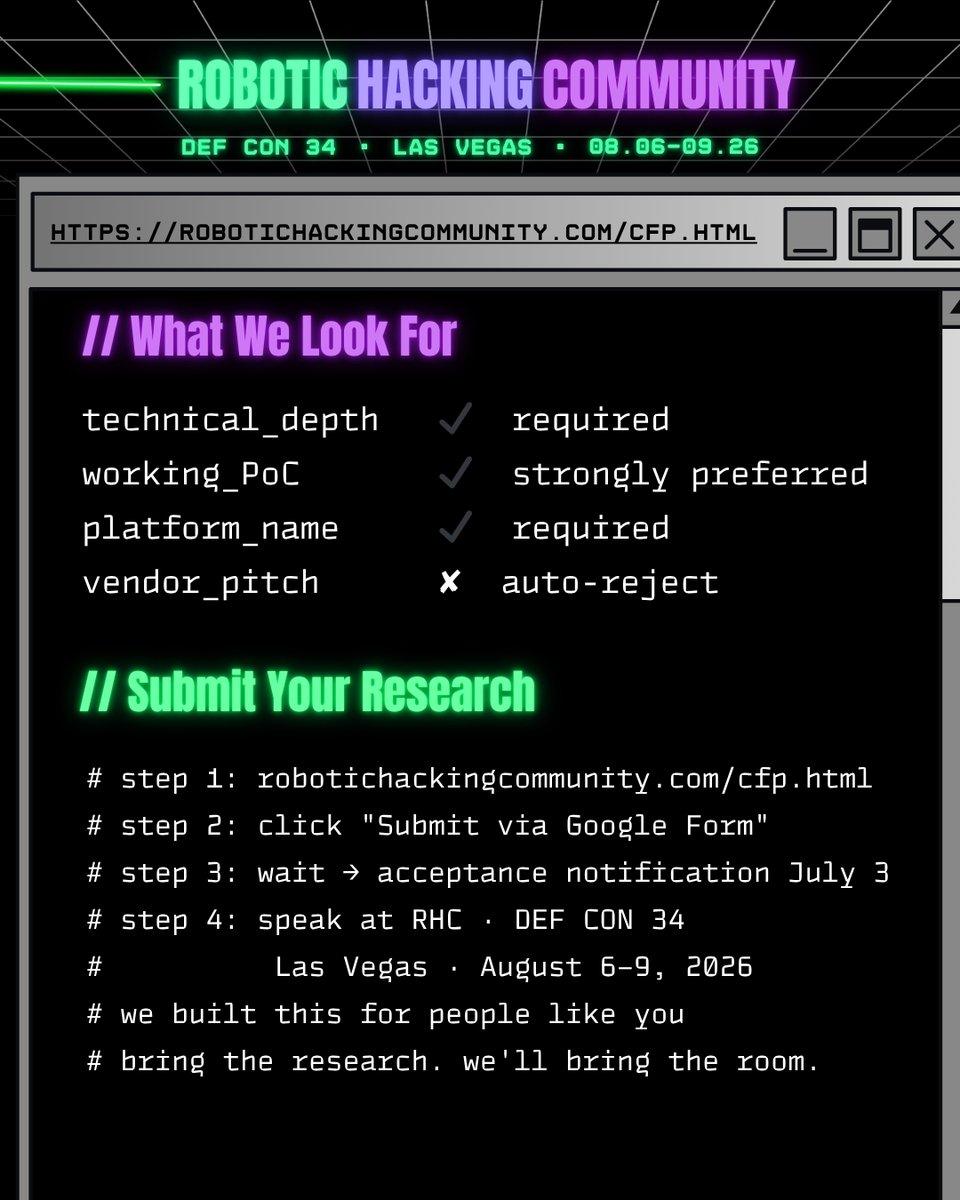
Task: Click the 'strongly preferred' text
Action: click(x=690, y=475)
